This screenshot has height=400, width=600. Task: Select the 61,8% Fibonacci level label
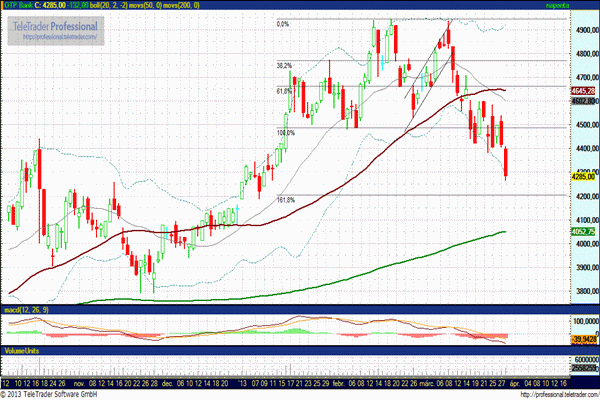click(x=284, y=91)
